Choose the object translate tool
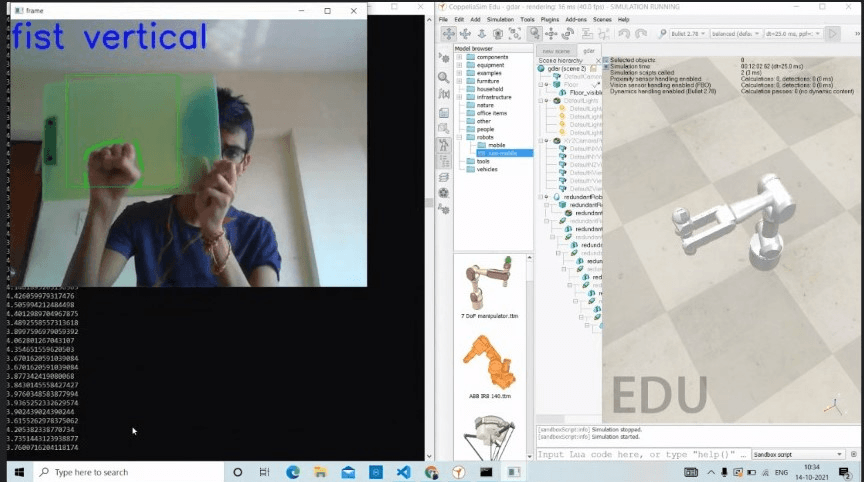This screenshot has height=482, width=864. point(551,34)
